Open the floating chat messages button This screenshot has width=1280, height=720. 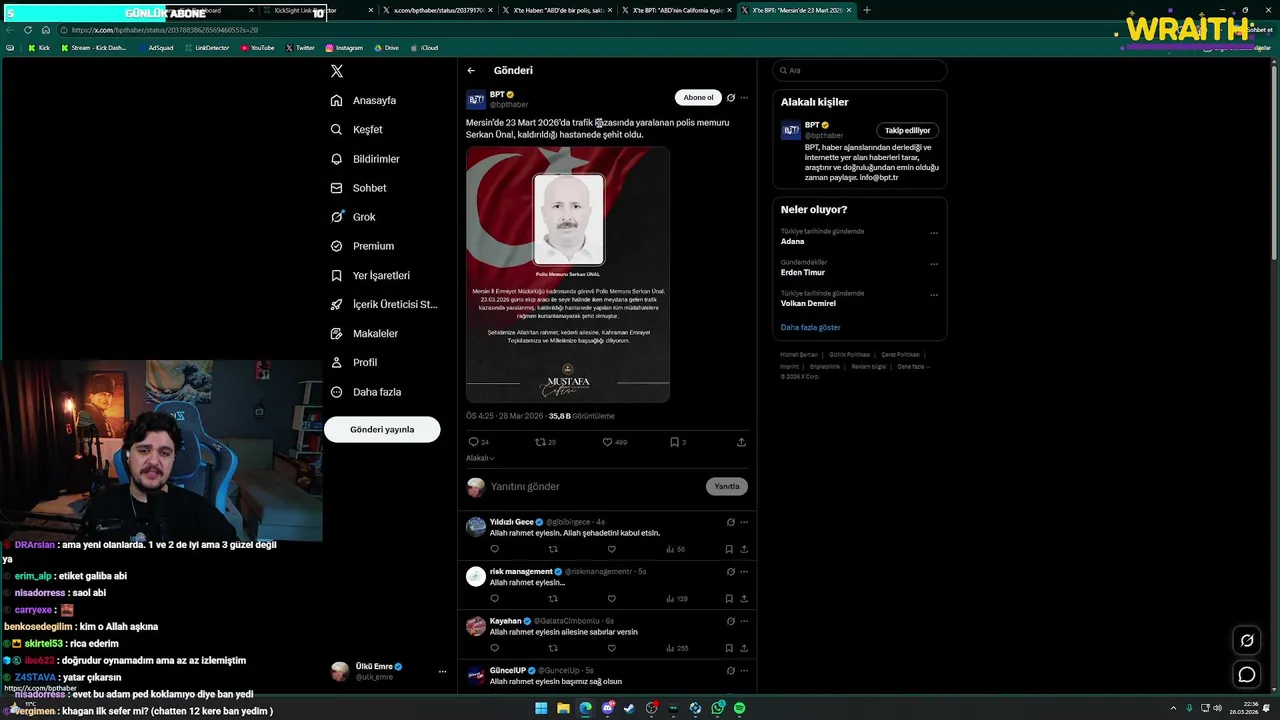(x=1247, y=675)
